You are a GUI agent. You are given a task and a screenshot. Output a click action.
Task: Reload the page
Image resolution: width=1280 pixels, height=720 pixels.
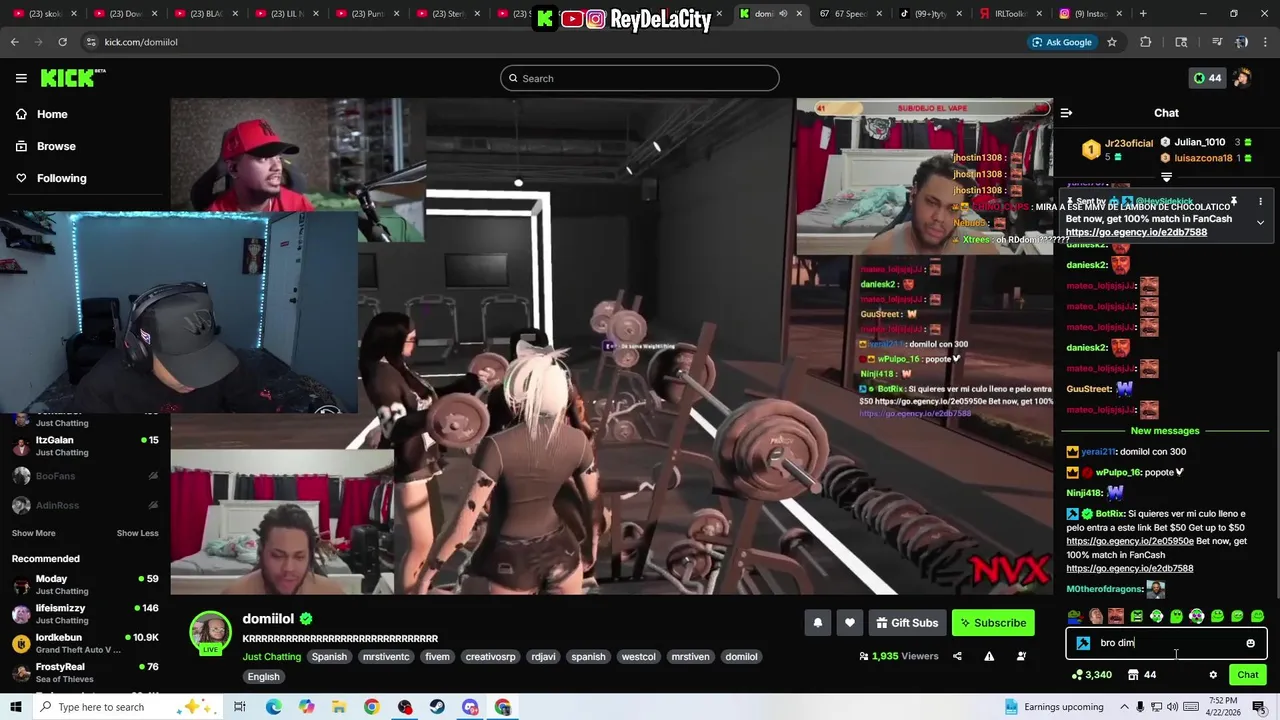tap(62, 42)
